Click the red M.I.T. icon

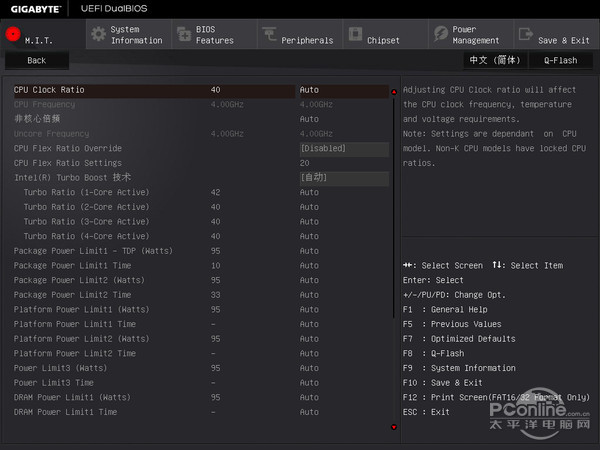tap(13, 33)
